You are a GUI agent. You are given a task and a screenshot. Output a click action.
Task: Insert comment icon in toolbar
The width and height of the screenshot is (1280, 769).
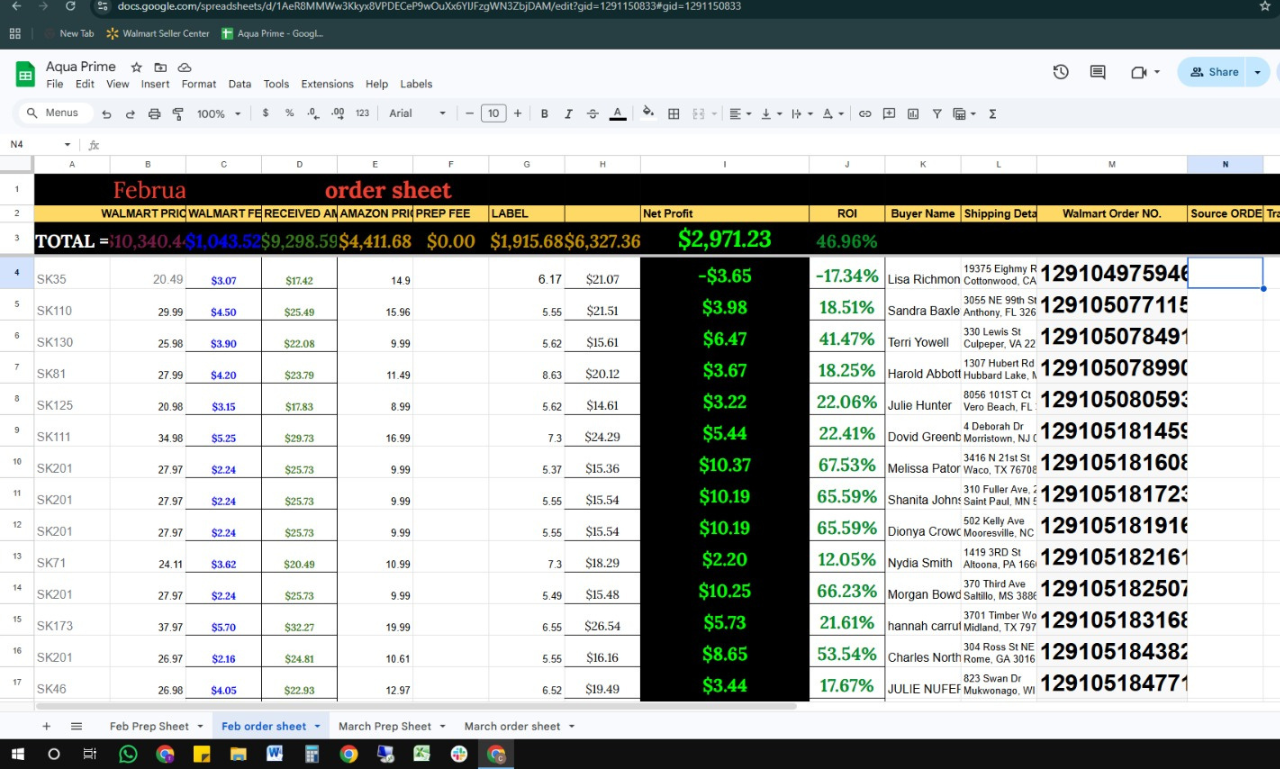(889, 114)
